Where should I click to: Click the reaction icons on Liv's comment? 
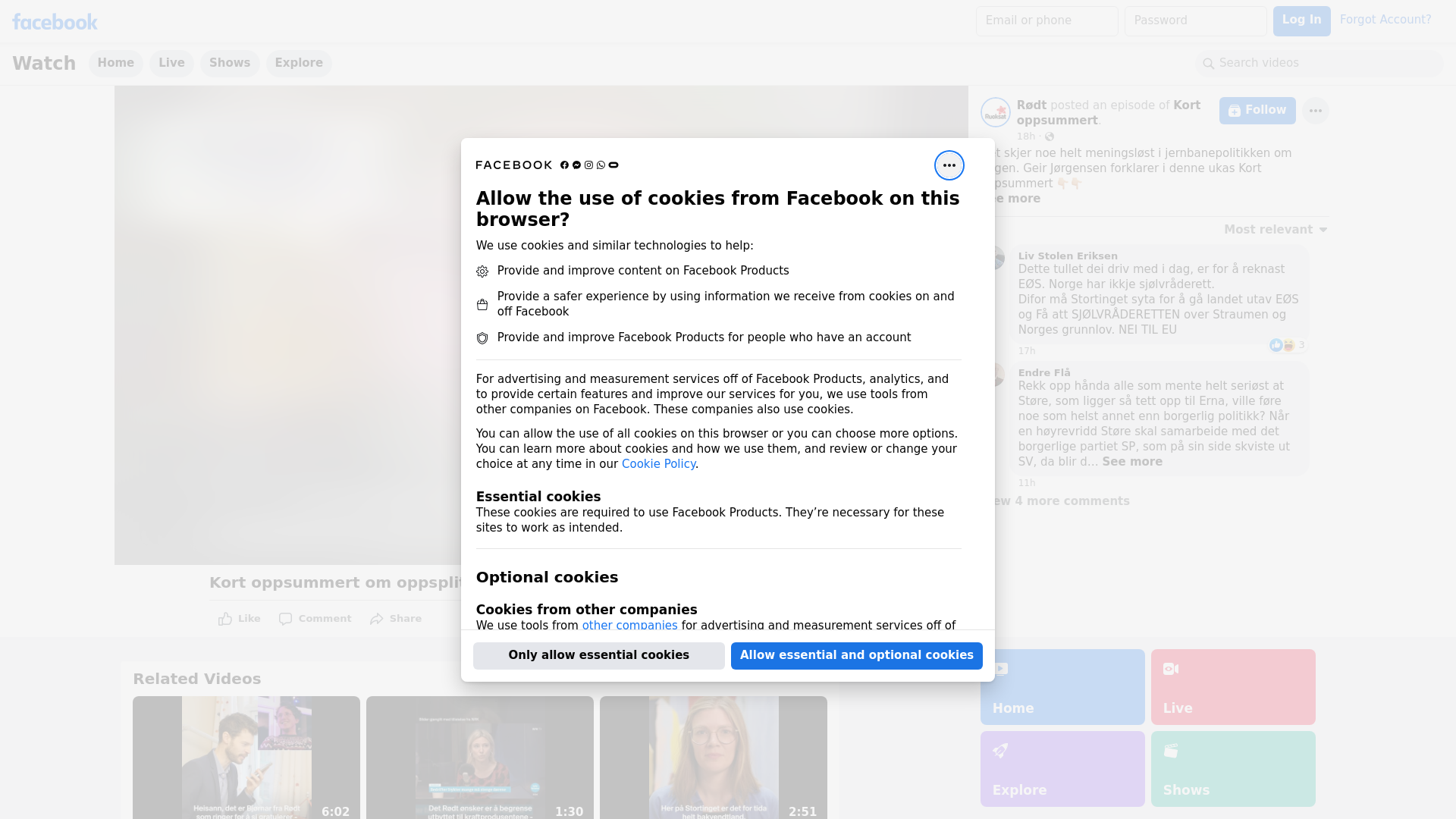(1282, 345)
